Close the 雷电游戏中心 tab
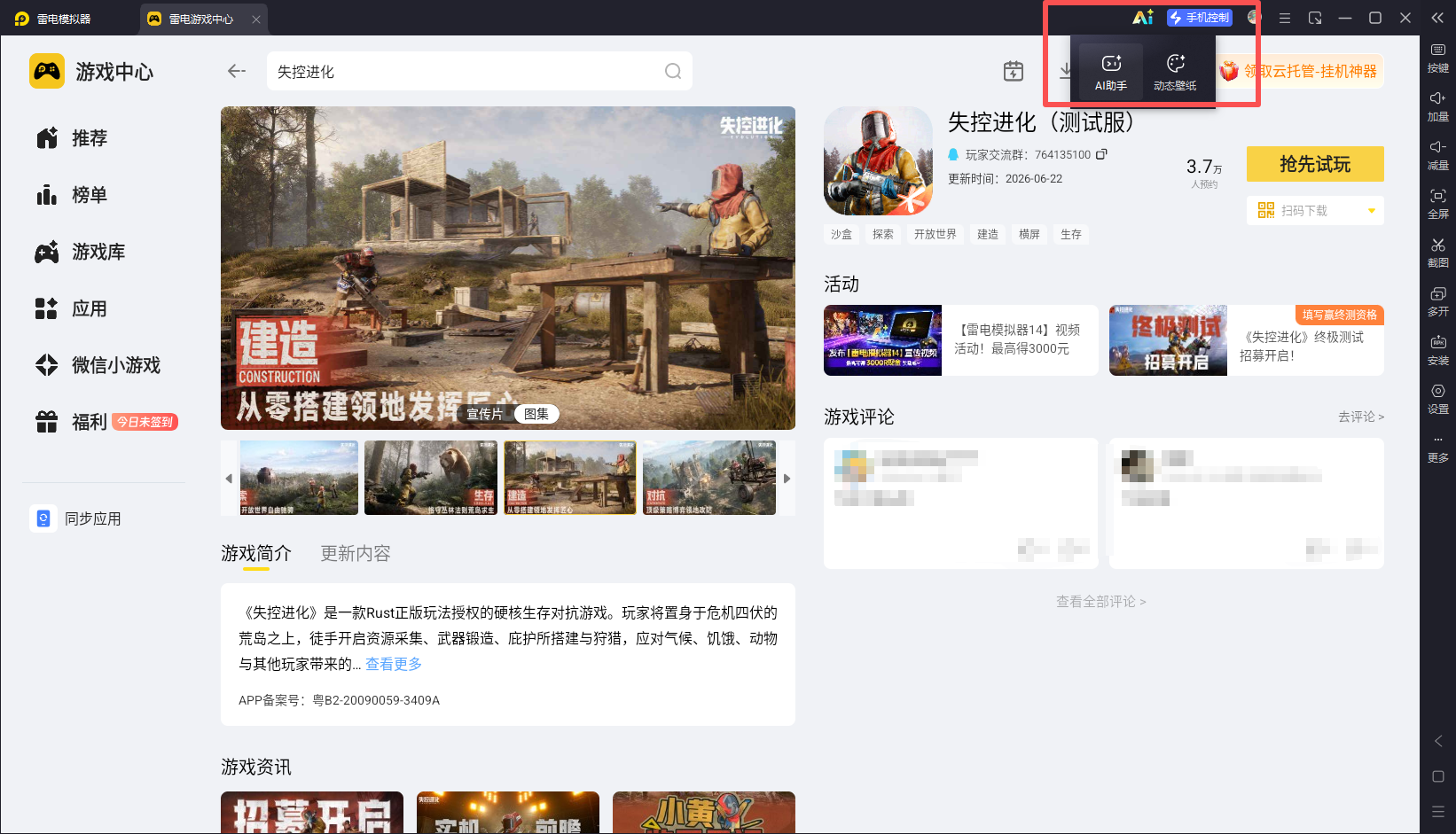This screenshot has width=1456, height=834. tap(256, 19)
